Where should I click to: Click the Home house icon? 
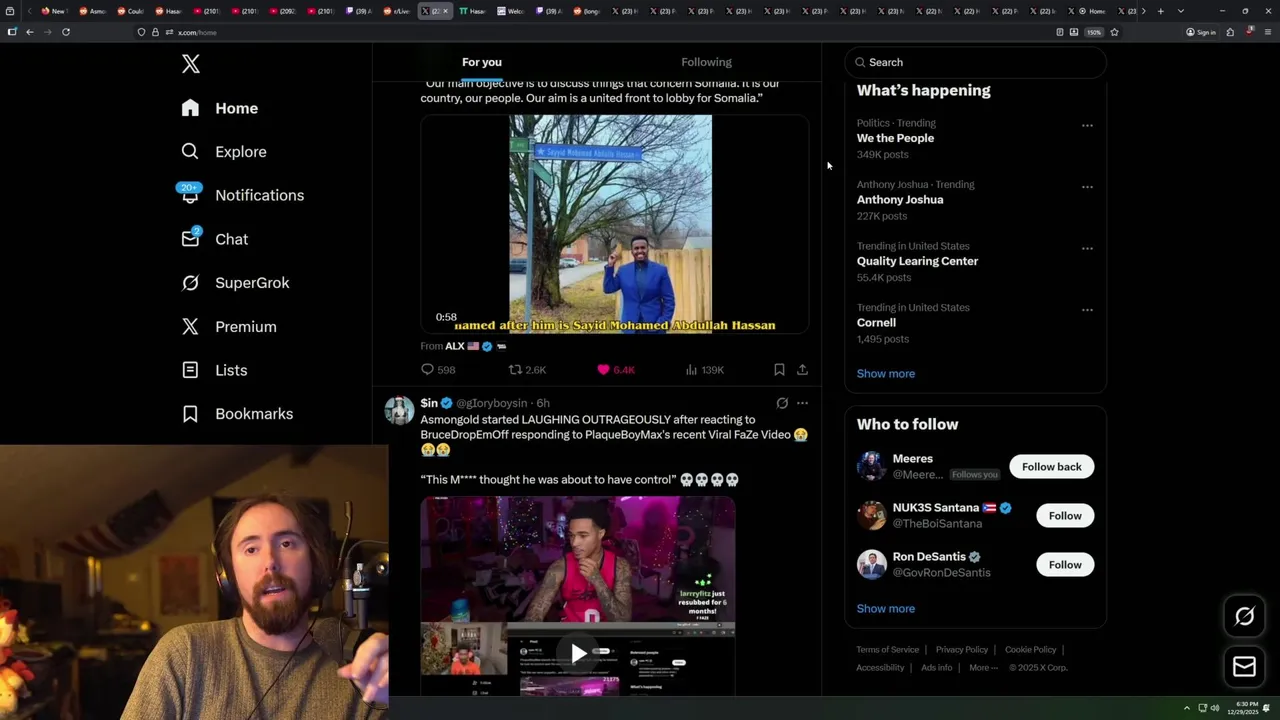190,108
